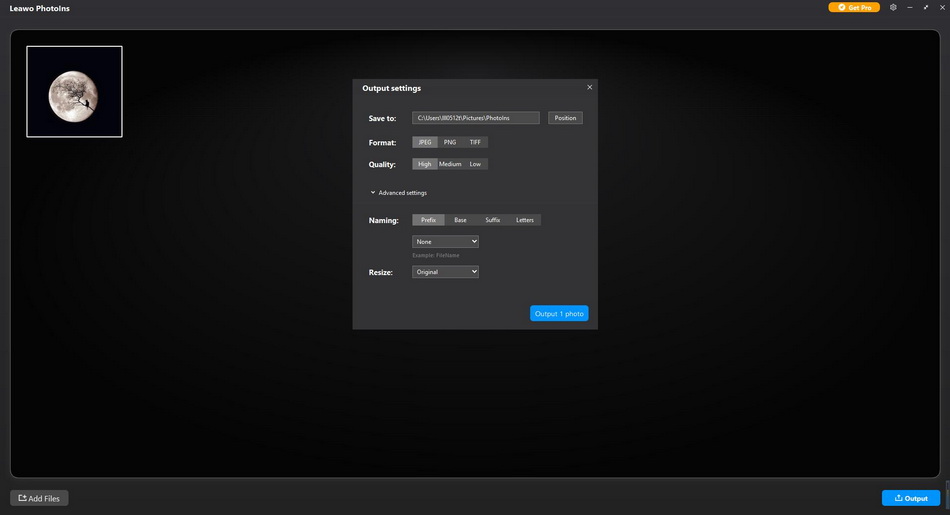950x515 pixels.
Task: Click the Save to path field
Action: pos(475,118)
